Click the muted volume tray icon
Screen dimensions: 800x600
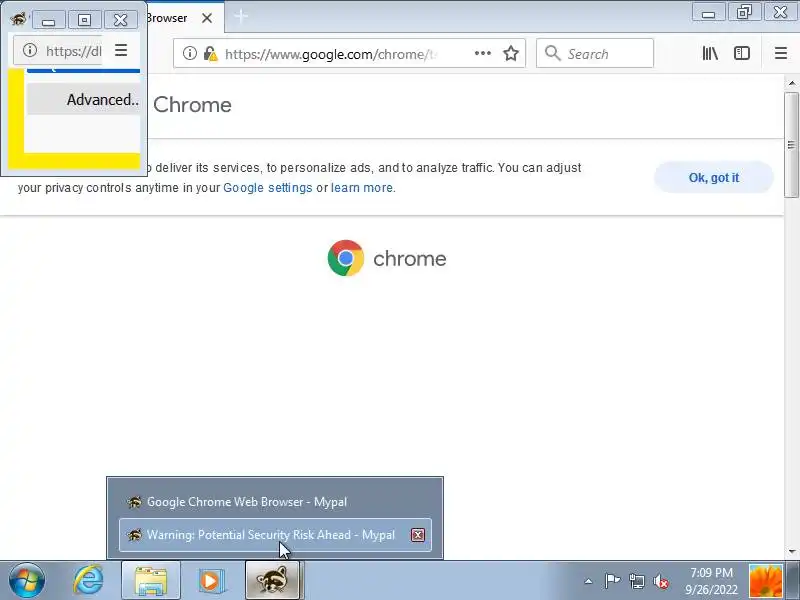pos(661,581)
